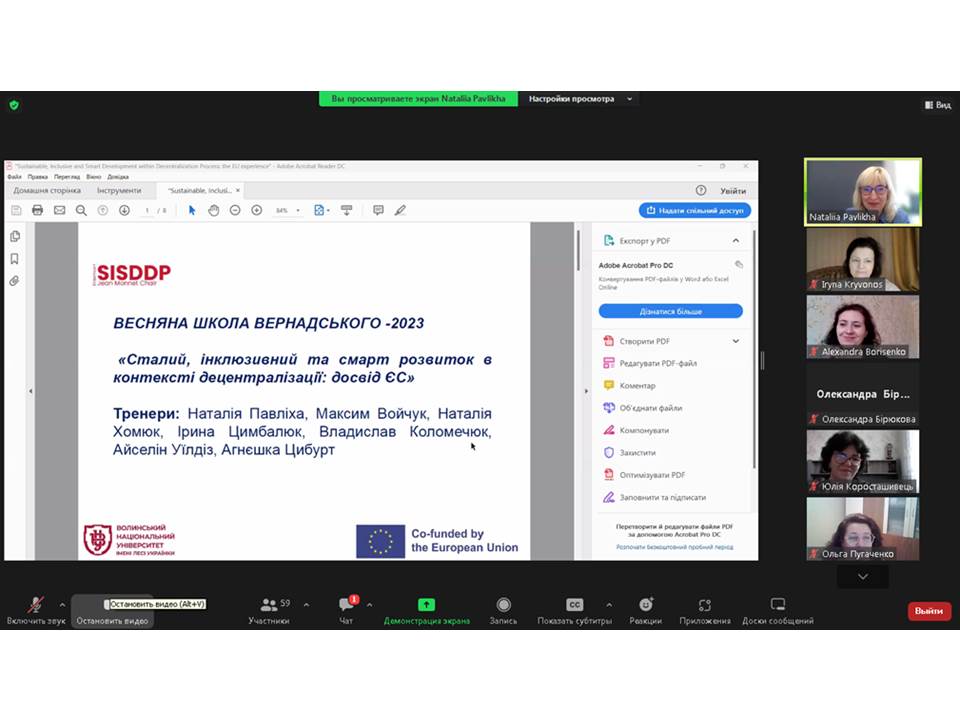The height and width of the screenshot is (720, 960).
Task: Click the document vertical scrollbar
Action: coord(578,250)
